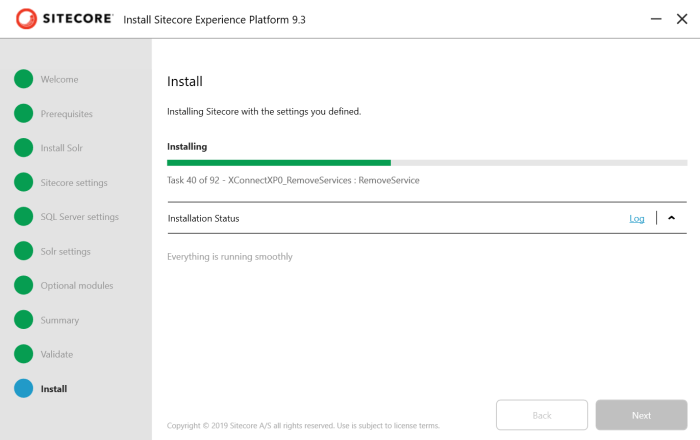The height and width of the screenshot is (440, 700).
Task: Click the bold 'Installing' label
Action: tap(187, 147)
